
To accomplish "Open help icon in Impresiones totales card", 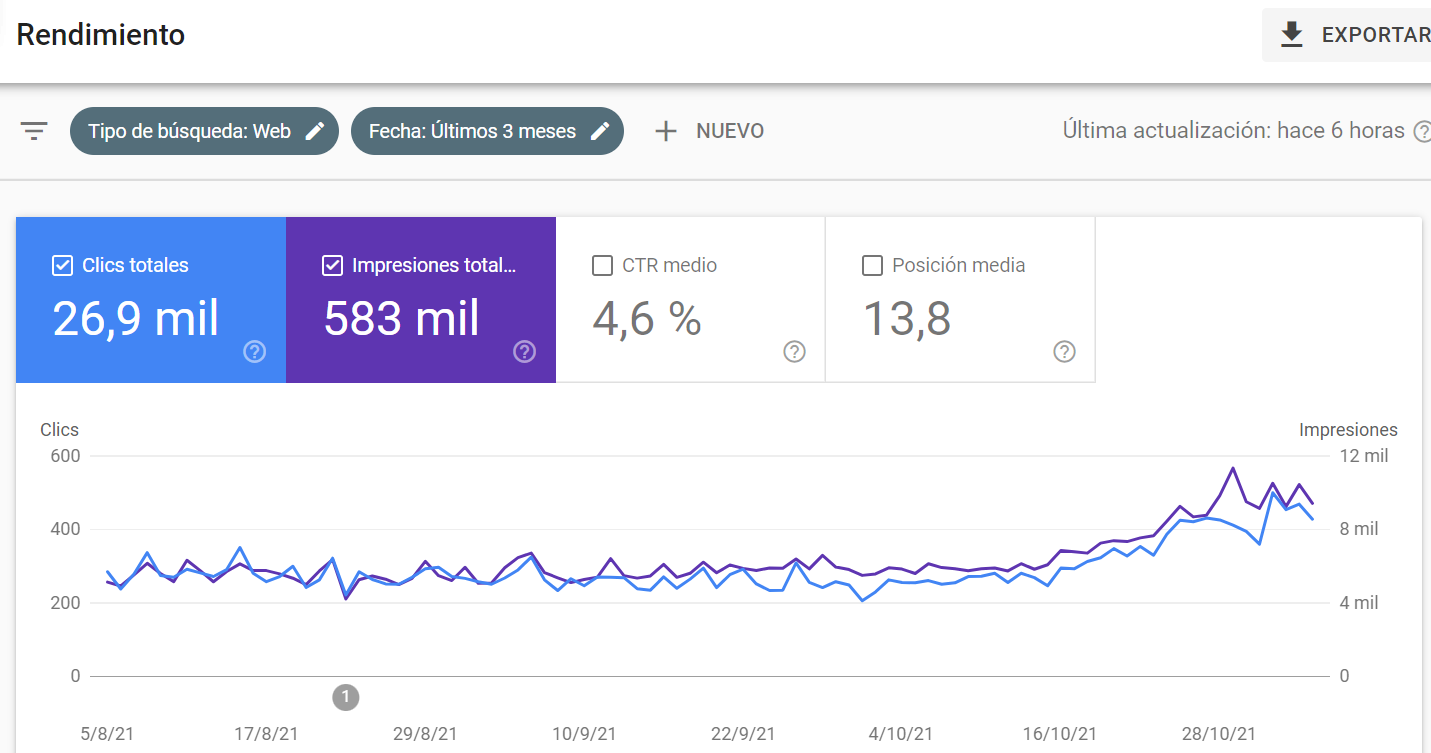I will (525, 351).
